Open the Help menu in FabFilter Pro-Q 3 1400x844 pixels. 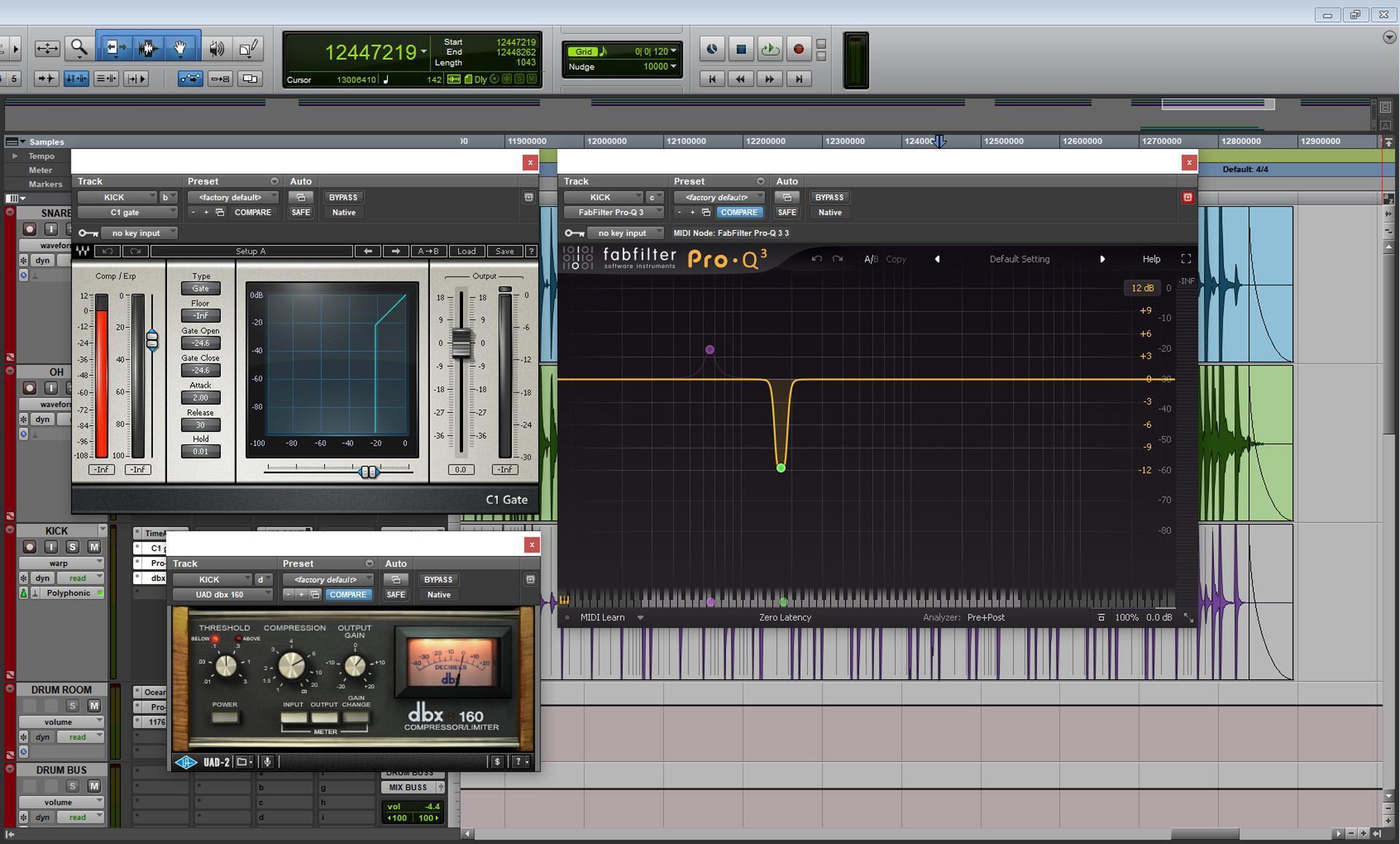click(1151, 259)
